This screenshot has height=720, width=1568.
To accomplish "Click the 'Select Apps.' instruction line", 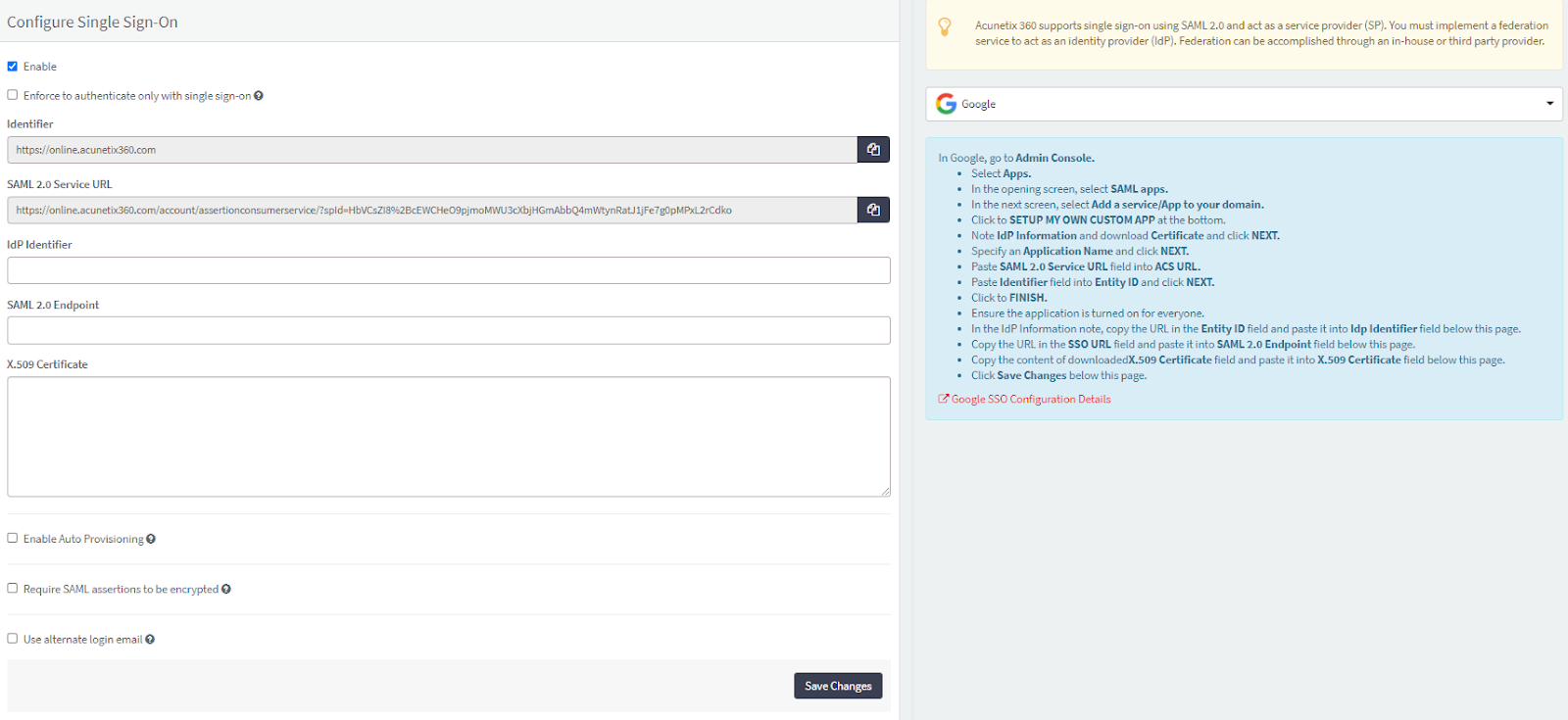I will click(1001, 173).
